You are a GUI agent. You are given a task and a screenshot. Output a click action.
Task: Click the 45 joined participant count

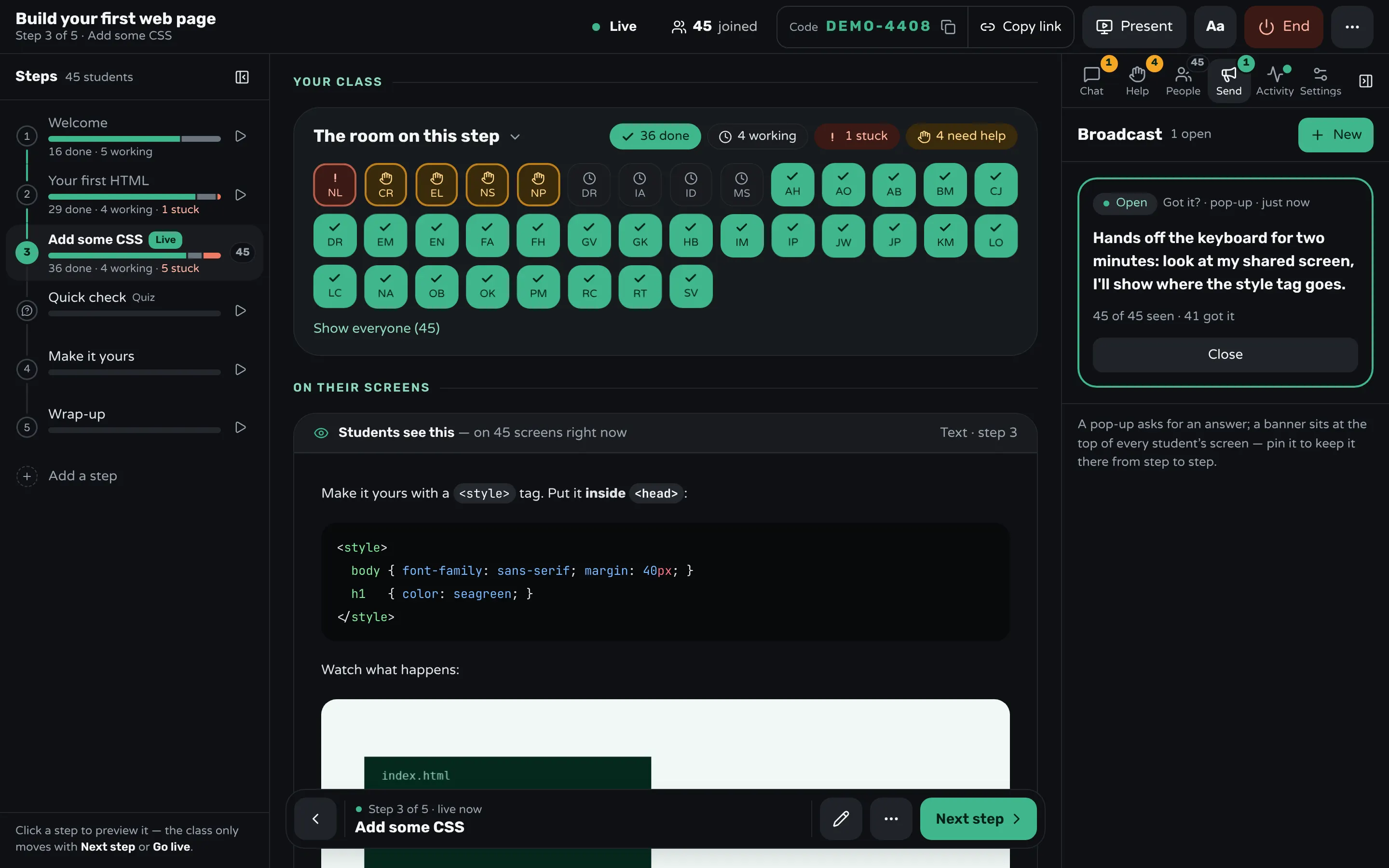tap(715, 27)
